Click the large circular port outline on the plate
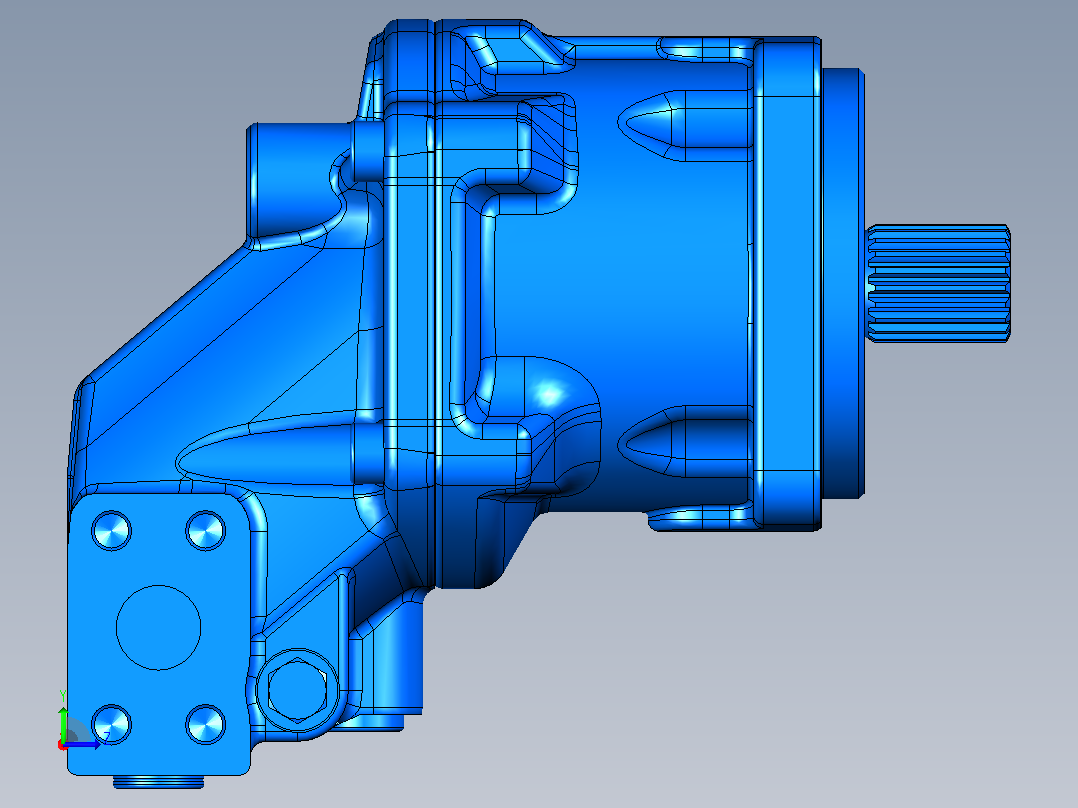The width and height of the screenshot is (1078, 808). [x=158, y=627]
